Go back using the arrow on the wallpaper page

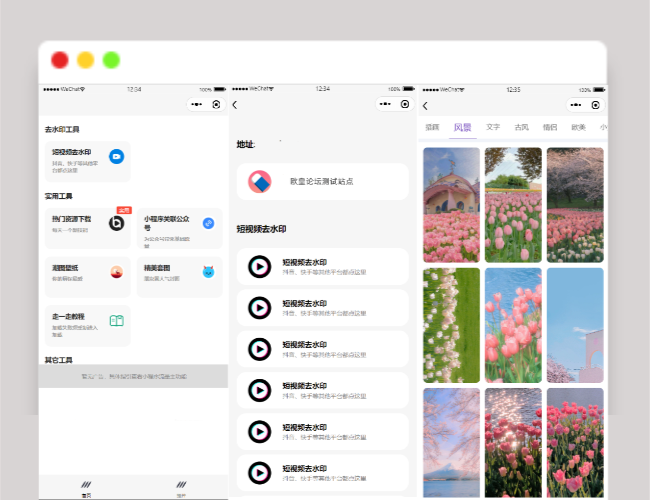click(x=425, y=106)
